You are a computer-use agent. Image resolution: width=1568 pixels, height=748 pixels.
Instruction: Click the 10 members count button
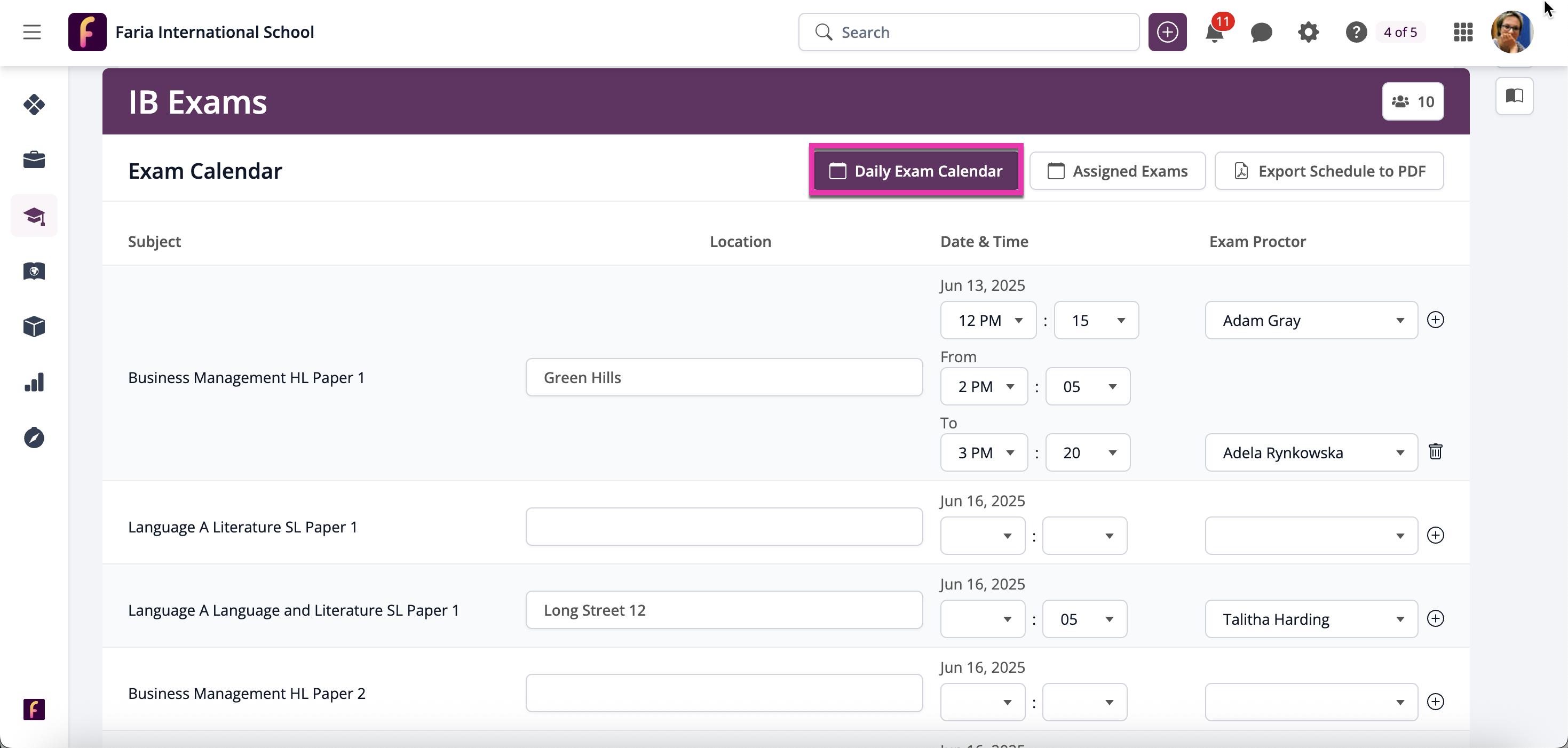pos(1413,102)
